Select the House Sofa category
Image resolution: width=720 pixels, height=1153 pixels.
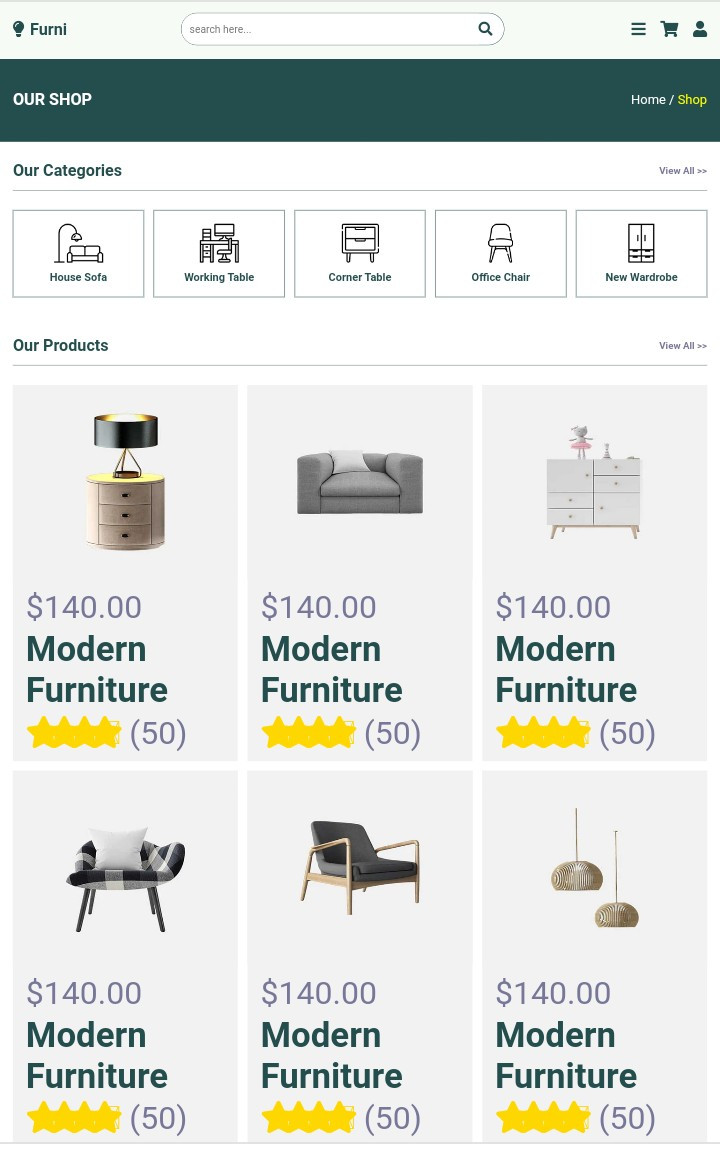[x=78, y=253]
